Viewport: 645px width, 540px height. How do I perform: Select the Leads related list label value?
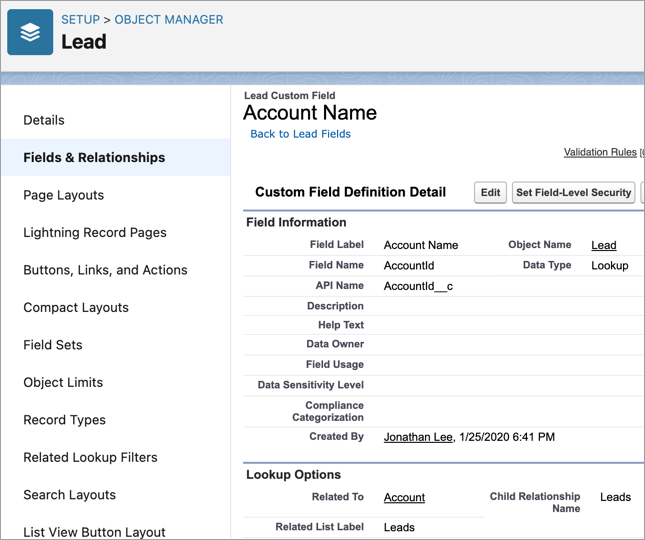[399, 527]
